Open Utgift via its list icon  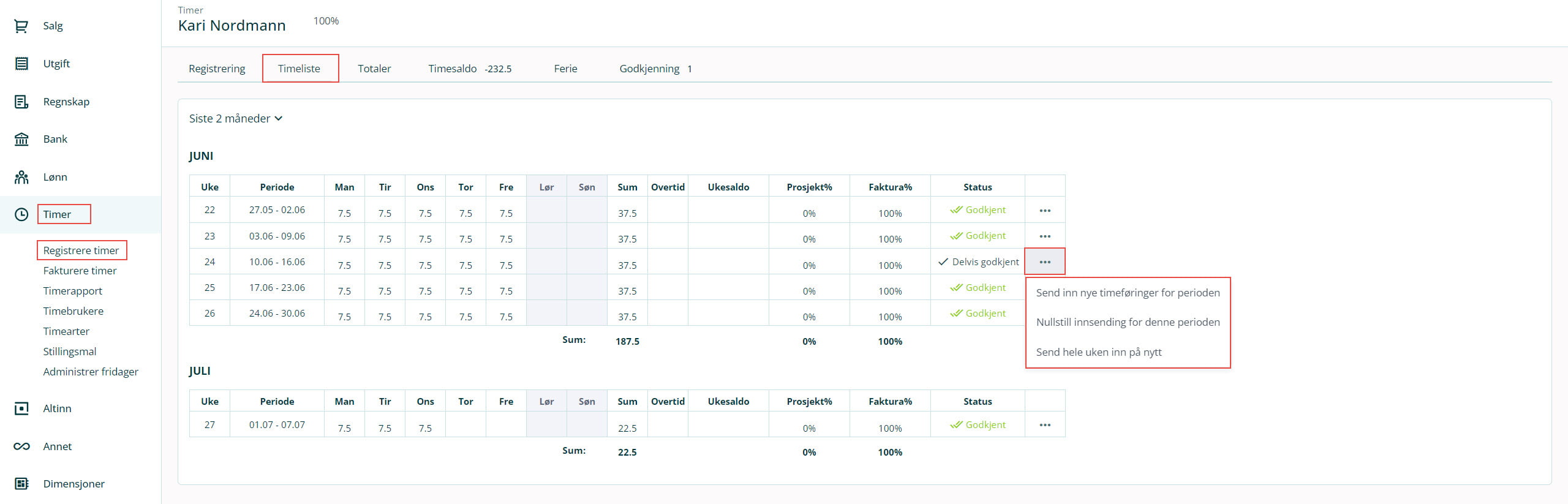pos(21,64)
